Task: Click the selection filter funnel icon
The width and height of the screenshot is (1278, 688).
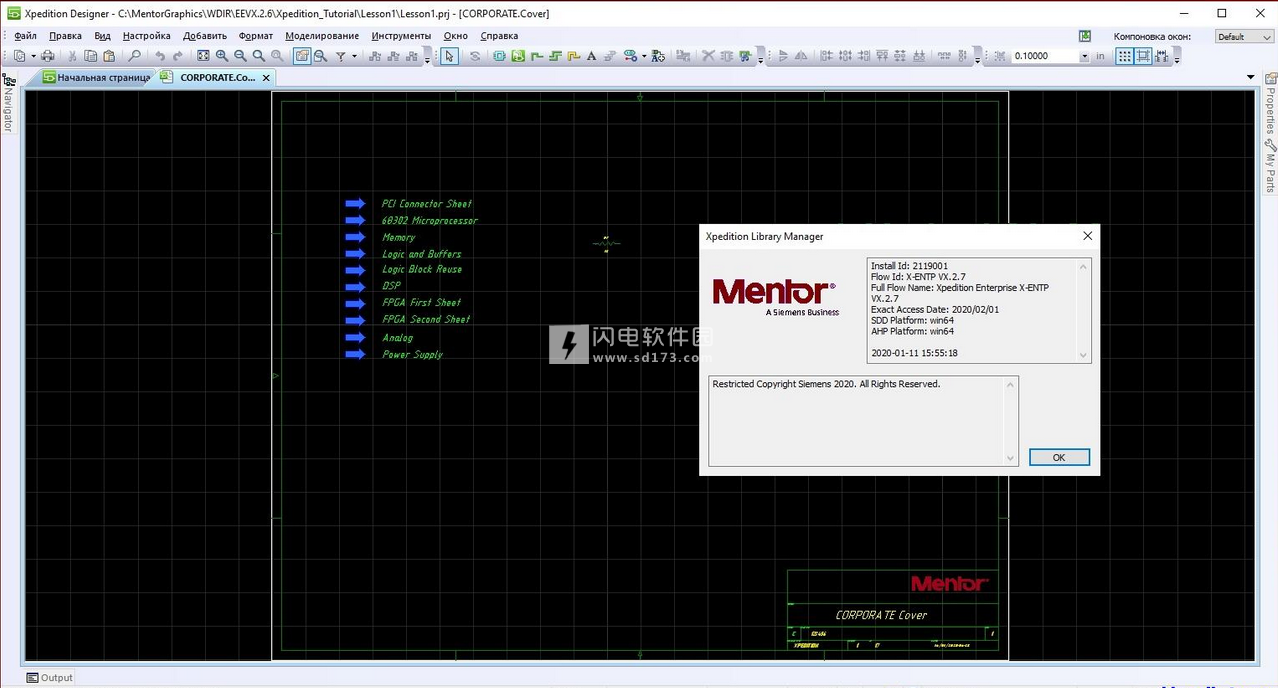Action: [341, 56]
